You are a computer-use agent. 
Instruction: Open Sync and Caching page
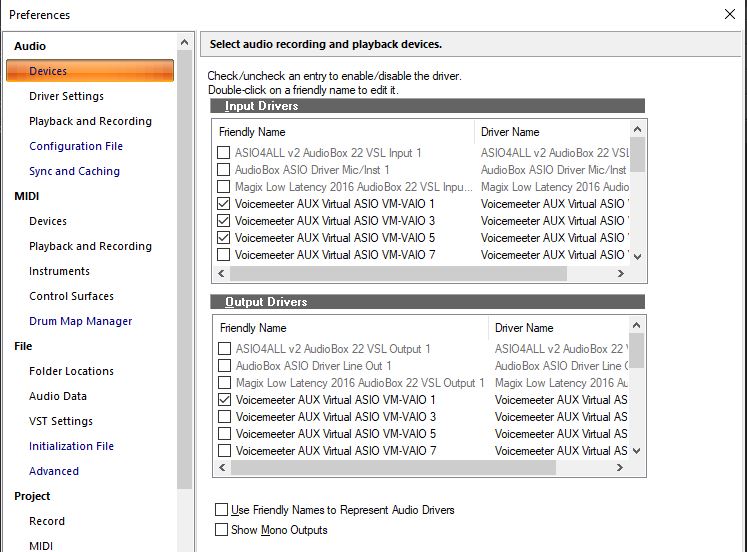point(74,171)
